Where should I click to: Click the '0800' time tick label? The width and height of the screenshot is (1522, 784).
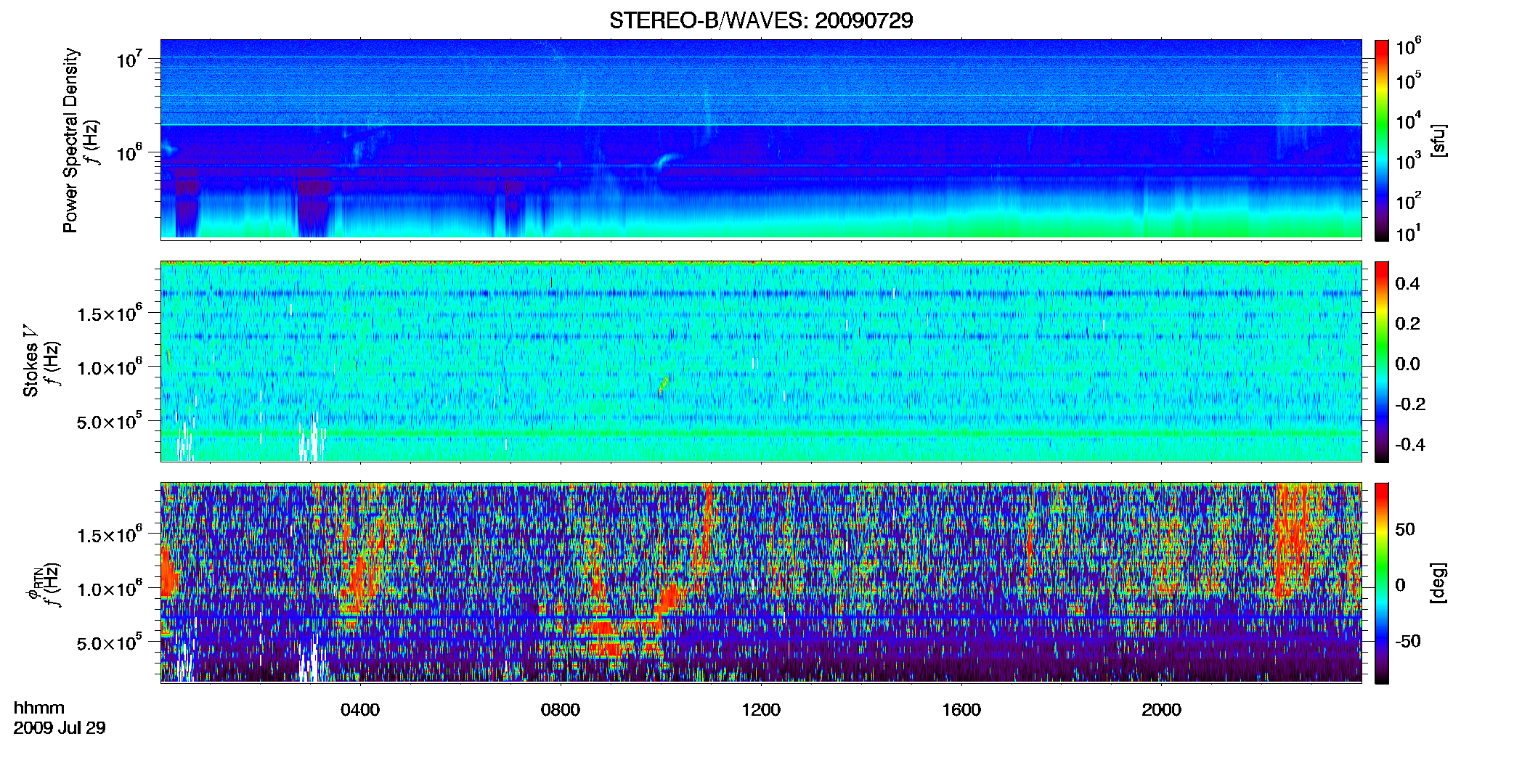(561, 710)
